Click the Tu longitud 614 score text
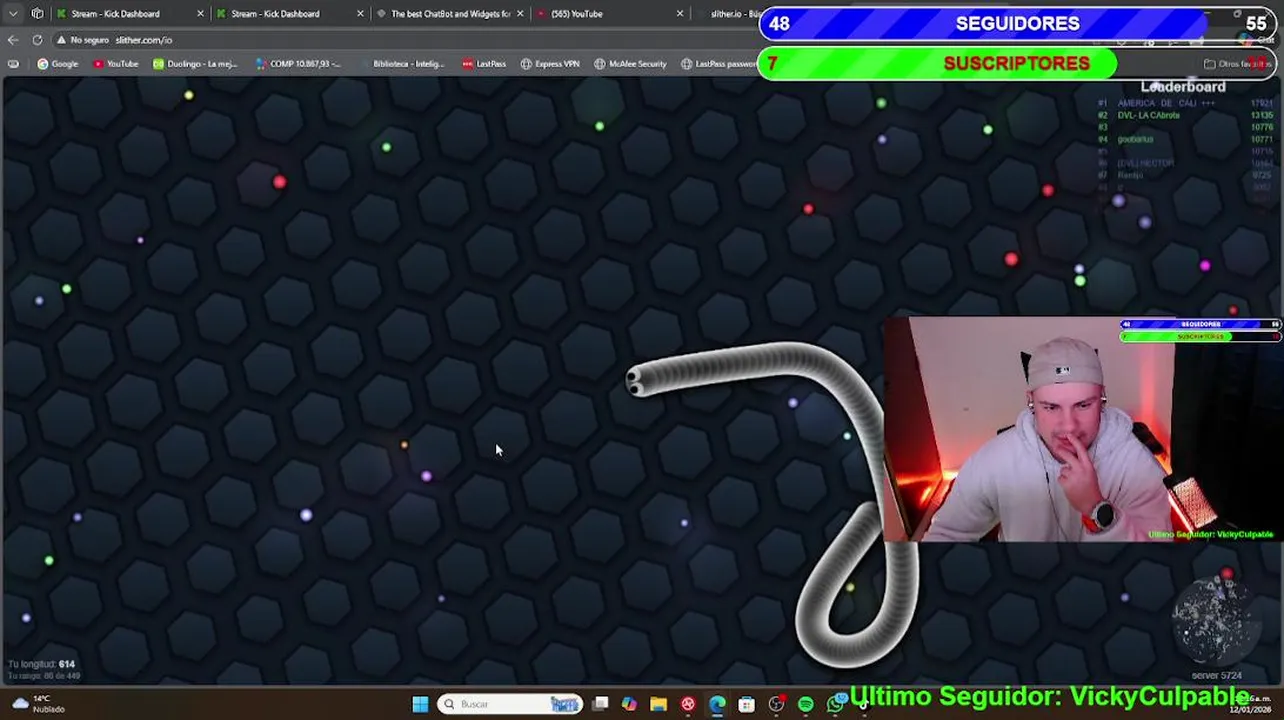The width and height of the screenshot is (1284, 720). pyautogui.click(x=41, y=664)
